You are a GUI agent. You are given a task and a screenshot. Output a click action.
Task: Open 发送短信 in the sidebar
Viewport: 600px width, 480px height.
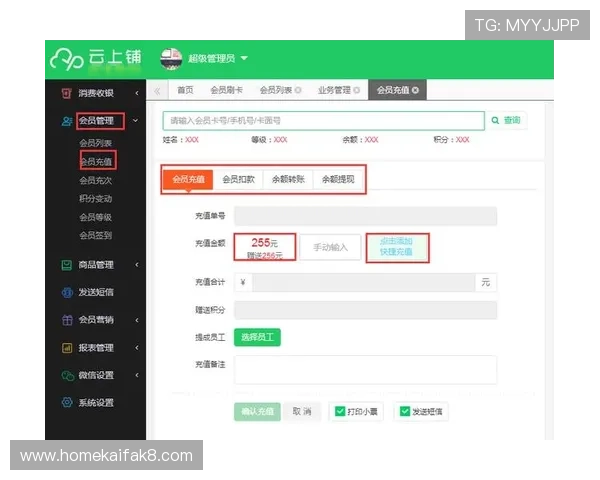click(96, 292)
